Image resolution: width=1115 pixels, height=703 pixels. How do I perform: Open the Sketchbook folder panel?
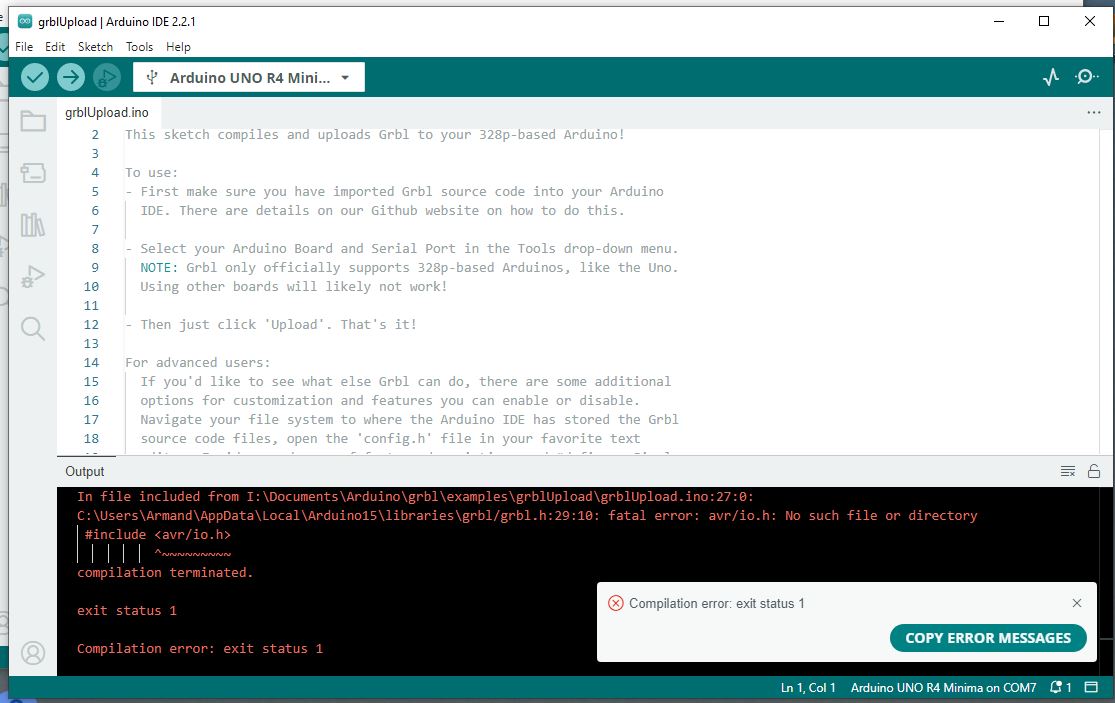pos(33,122)
